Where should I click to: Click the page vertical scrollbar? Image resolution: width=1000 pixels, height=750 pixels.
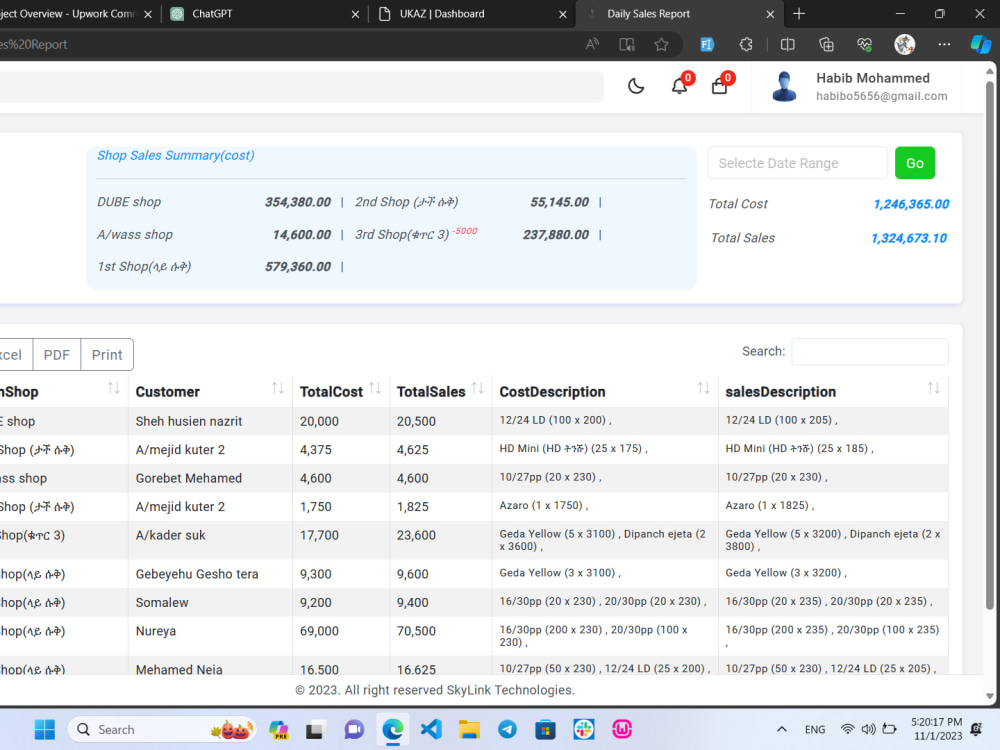tap(989, 344)
